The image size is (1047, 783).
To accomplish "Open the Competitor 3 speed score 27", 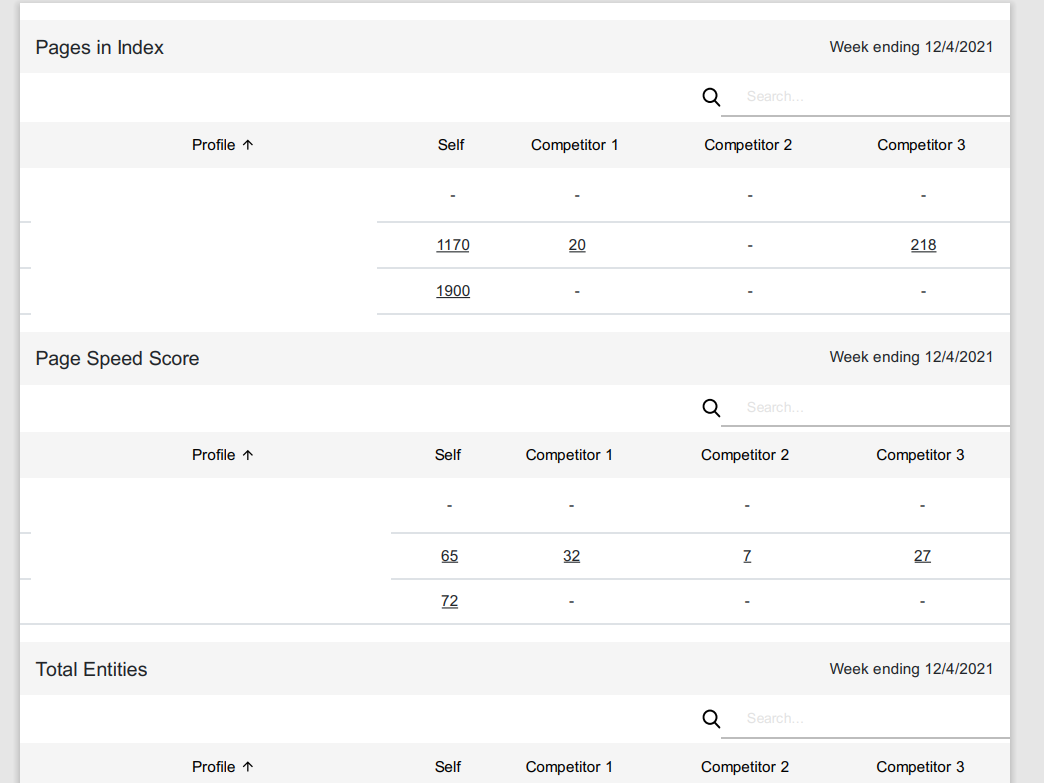I will click(922, 556).
